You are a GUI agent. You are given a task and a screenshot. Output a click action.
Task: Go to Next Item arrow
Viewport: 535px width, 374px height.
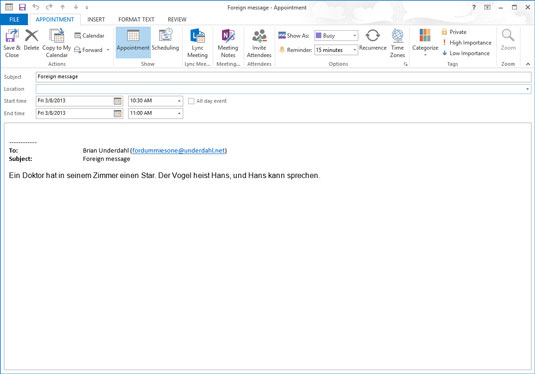click(76, 7)
